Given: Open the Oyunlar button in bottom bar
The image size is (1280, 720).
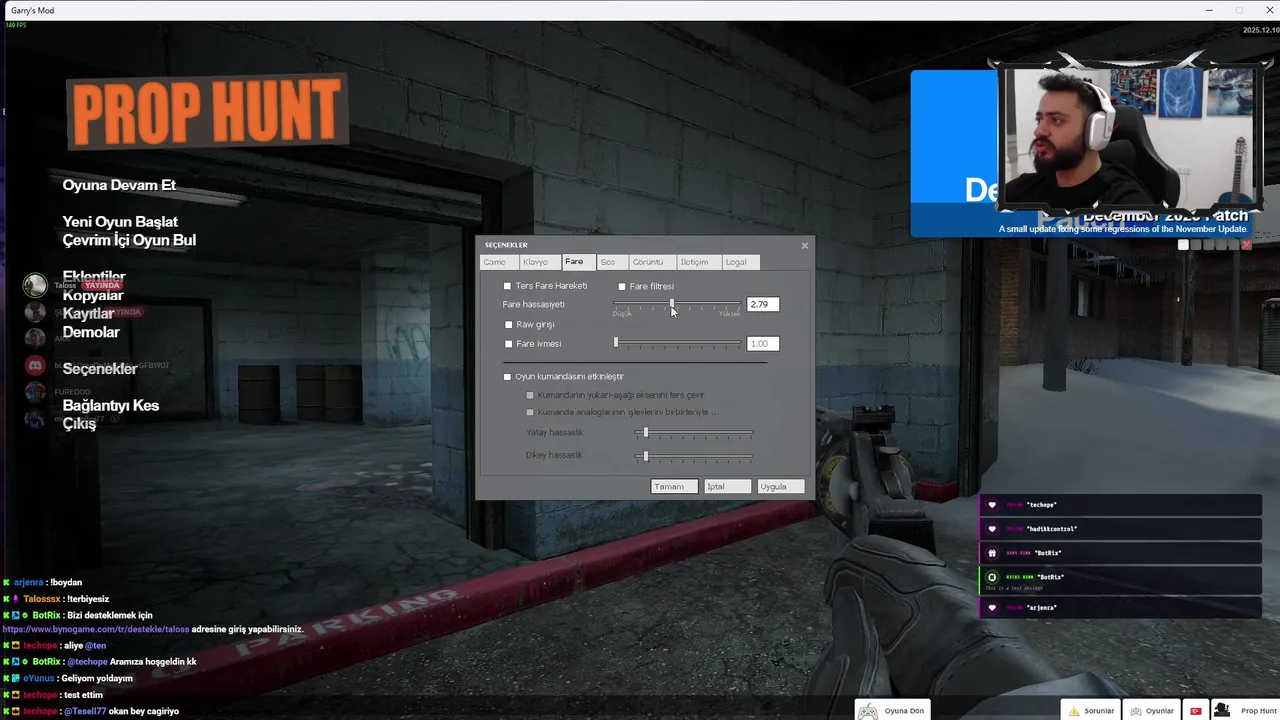Looking at the screenshot, I should [x=1151, y=711].
